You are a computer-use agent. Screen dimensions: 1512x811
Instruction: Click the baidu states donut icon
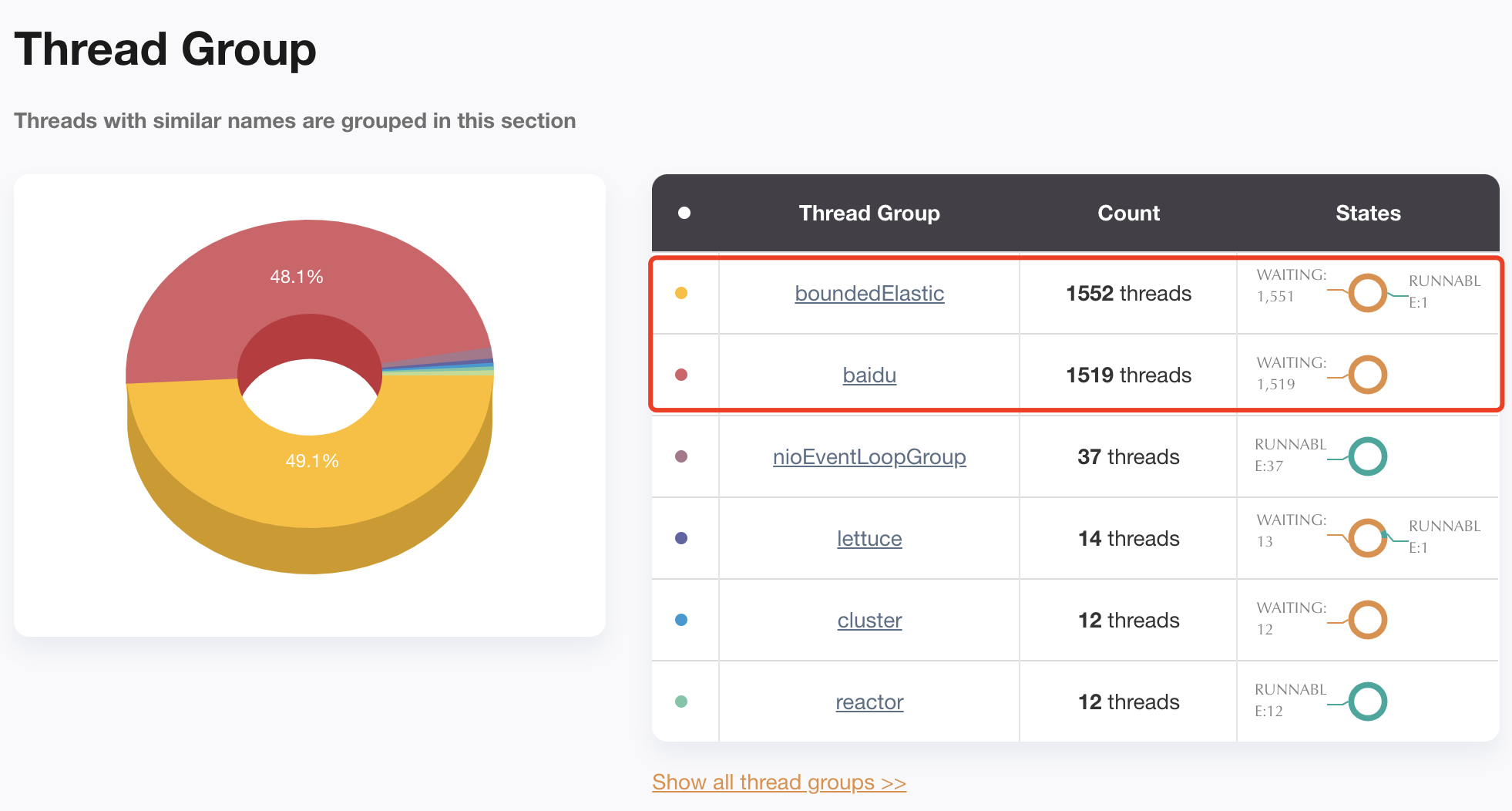pyautogui.click(x=1368, y=375)
